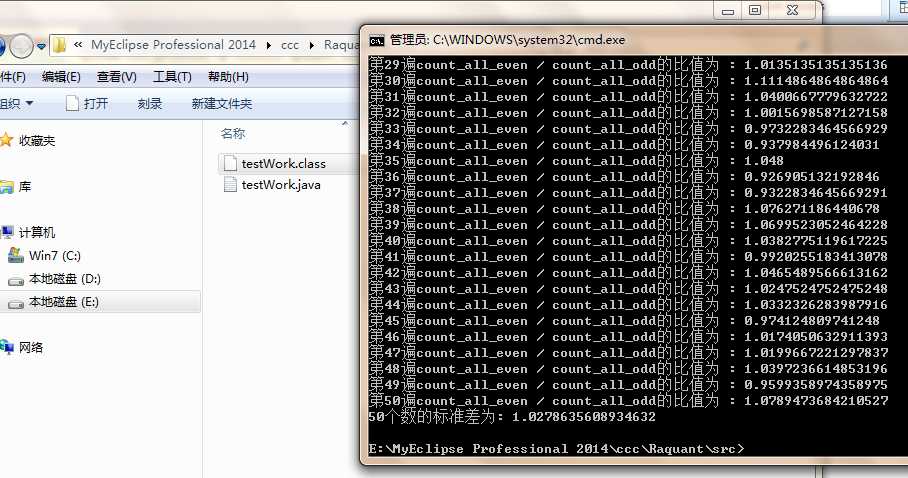Close the Explorer window
This screenshot has height=478, width=908.
click(x=793, y=10)
